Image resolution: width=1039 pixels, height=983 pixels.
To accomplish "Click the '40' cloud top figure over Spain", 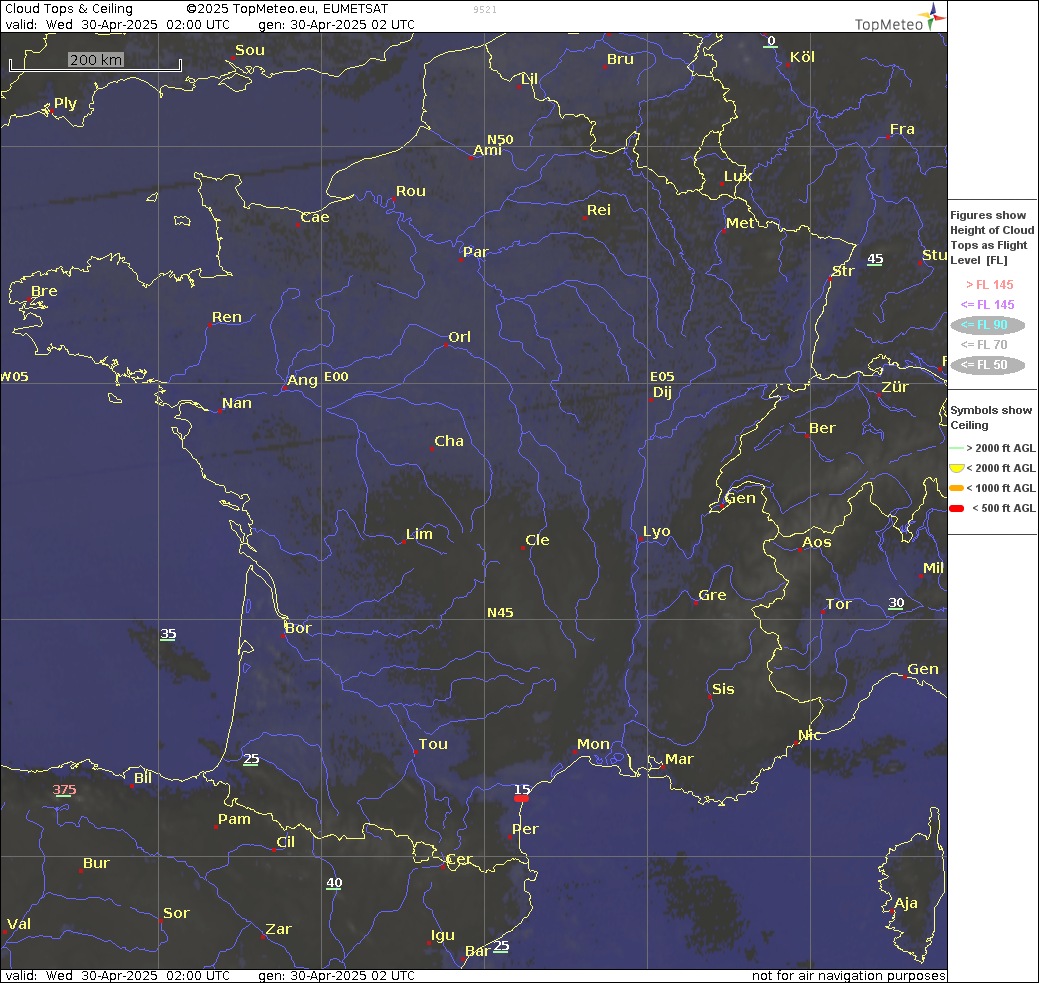I will coord(335,883).
